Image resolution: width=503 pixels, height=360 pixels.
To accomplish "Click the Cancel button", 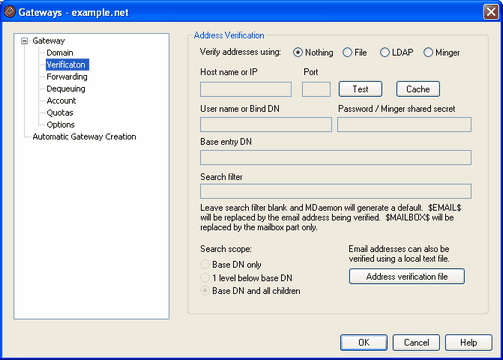I will coord(416,342).
